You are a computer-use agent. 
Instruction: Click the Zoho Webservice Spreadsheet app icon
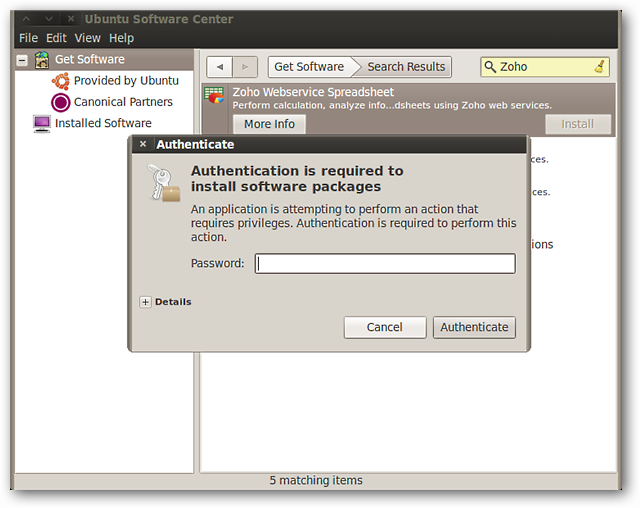point(214,95)
